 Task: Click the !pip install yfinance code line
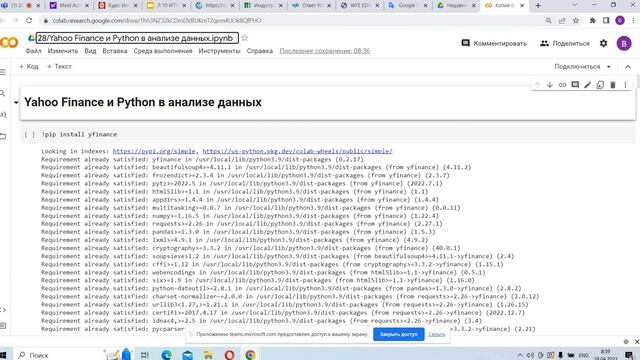(79, 134)
